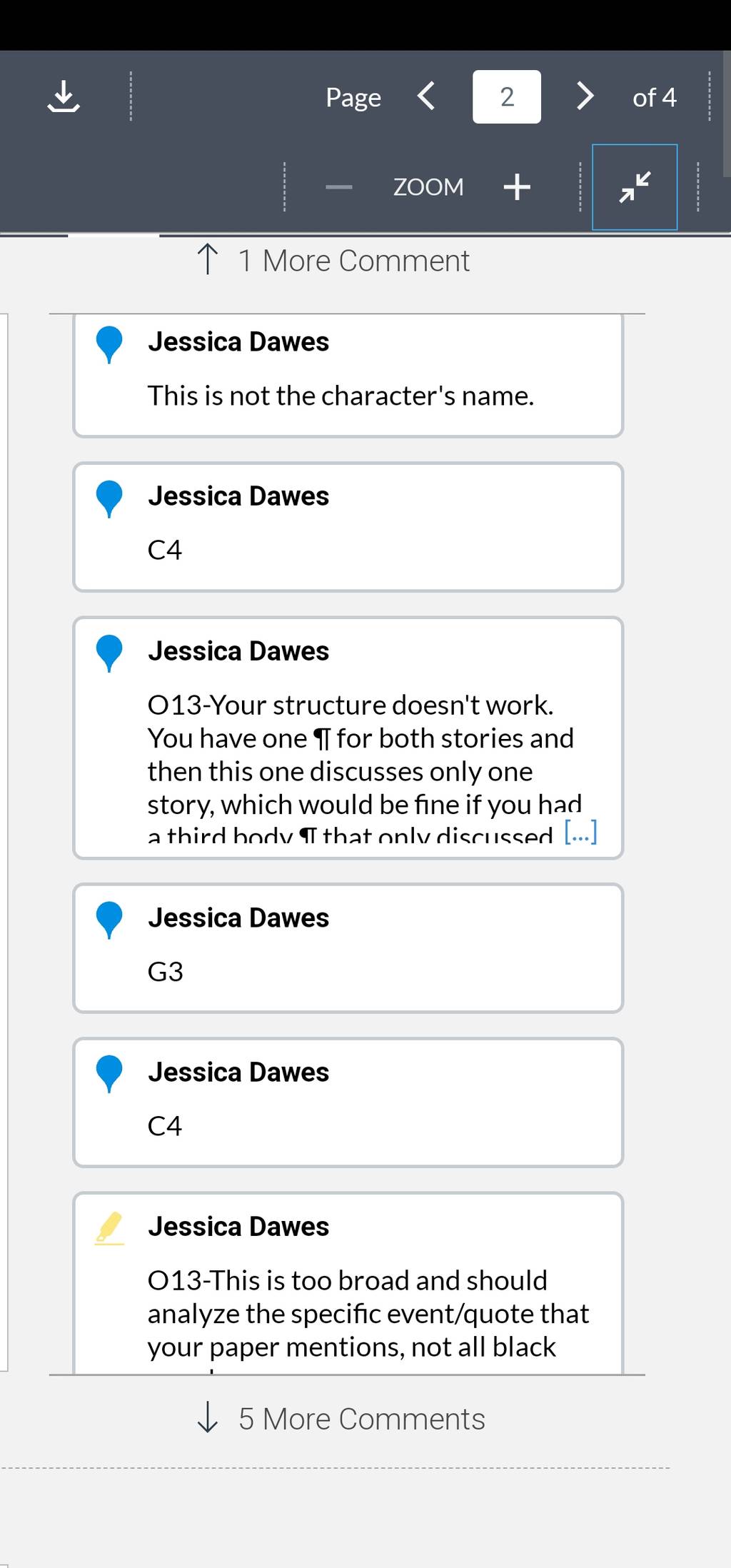Go to the previous page arrow

point(426,96)
